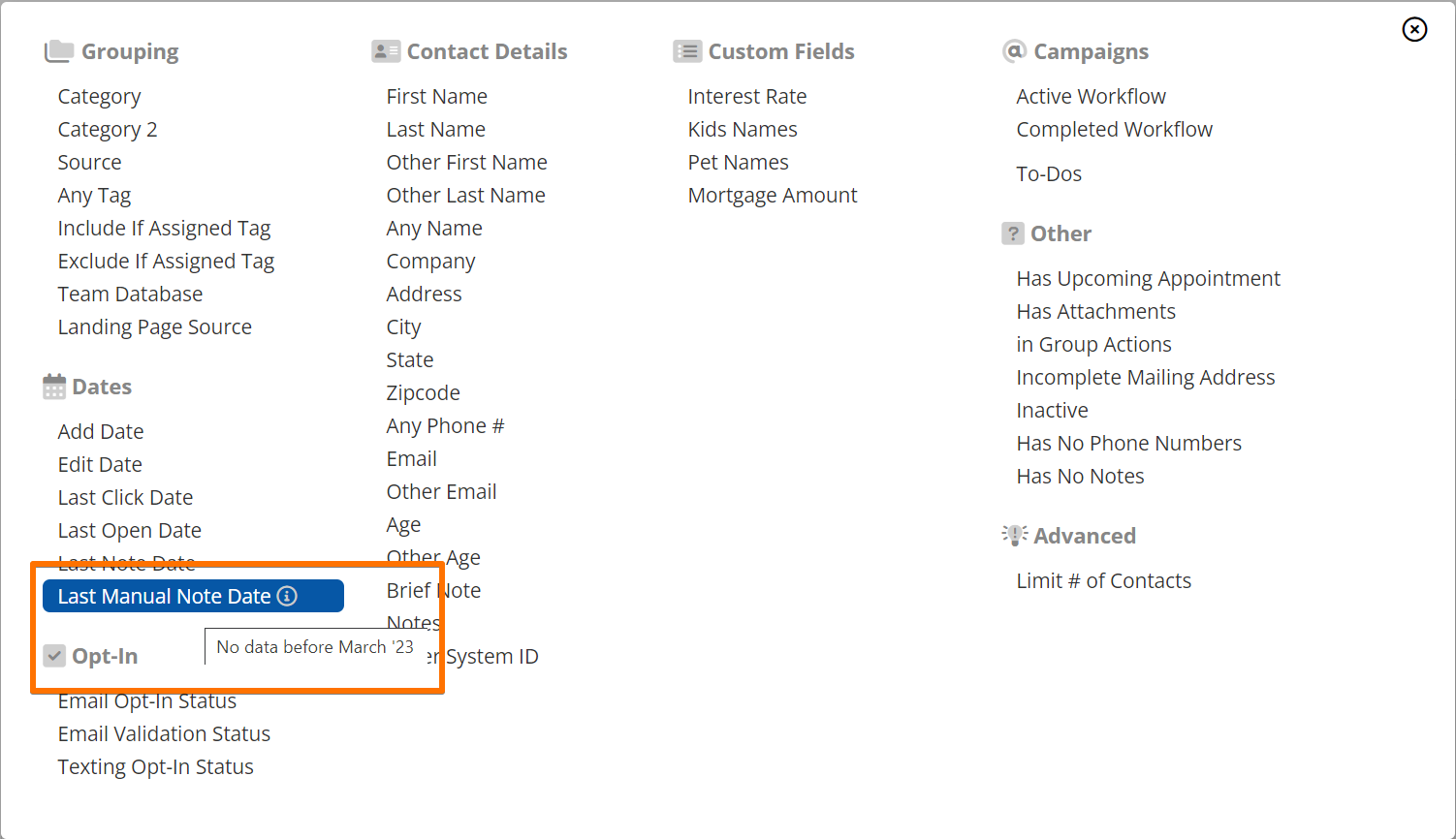Select Exclude If Assigned Tag

click(166, 261)
